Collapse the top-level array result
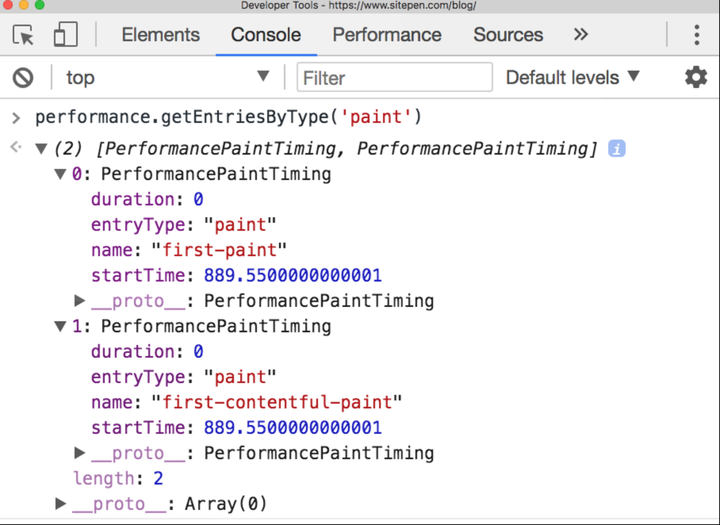Image resolution: width=720 pixels, height=525 pixels. [41, 149]
